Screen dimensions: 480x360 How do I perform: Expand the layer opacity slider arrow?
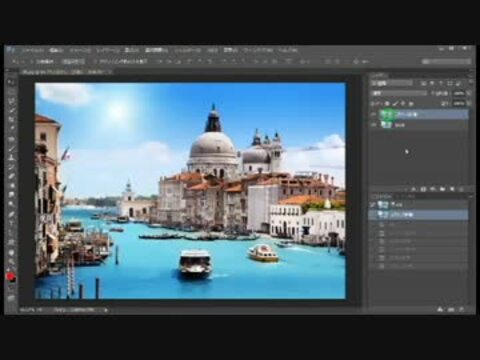click(469, 94)
